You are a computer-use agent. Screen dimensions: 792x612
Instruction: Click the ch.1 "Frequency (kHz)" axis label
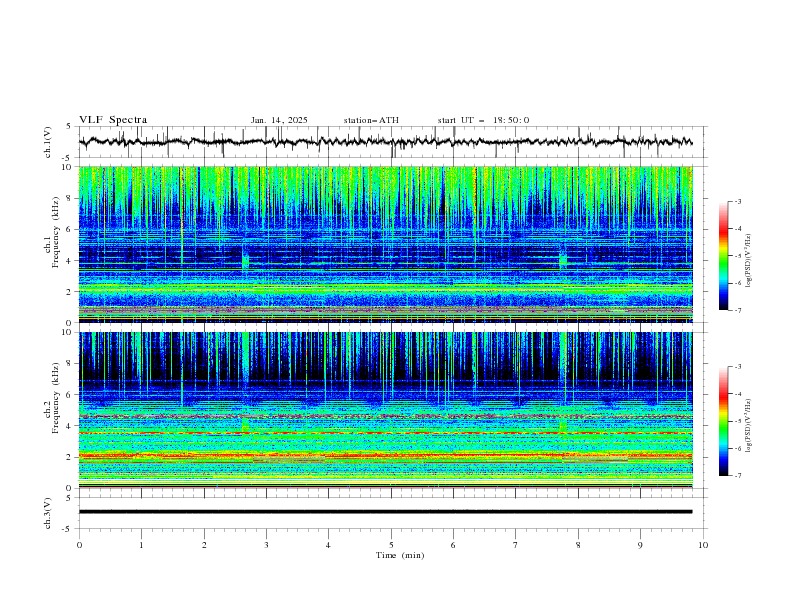(55, 232)
